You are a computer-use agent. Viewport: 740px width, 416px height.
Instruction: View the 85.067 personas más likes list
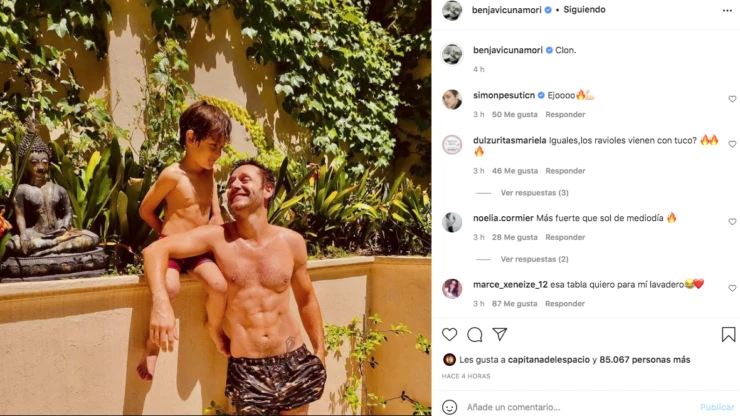tap(645, 360)
